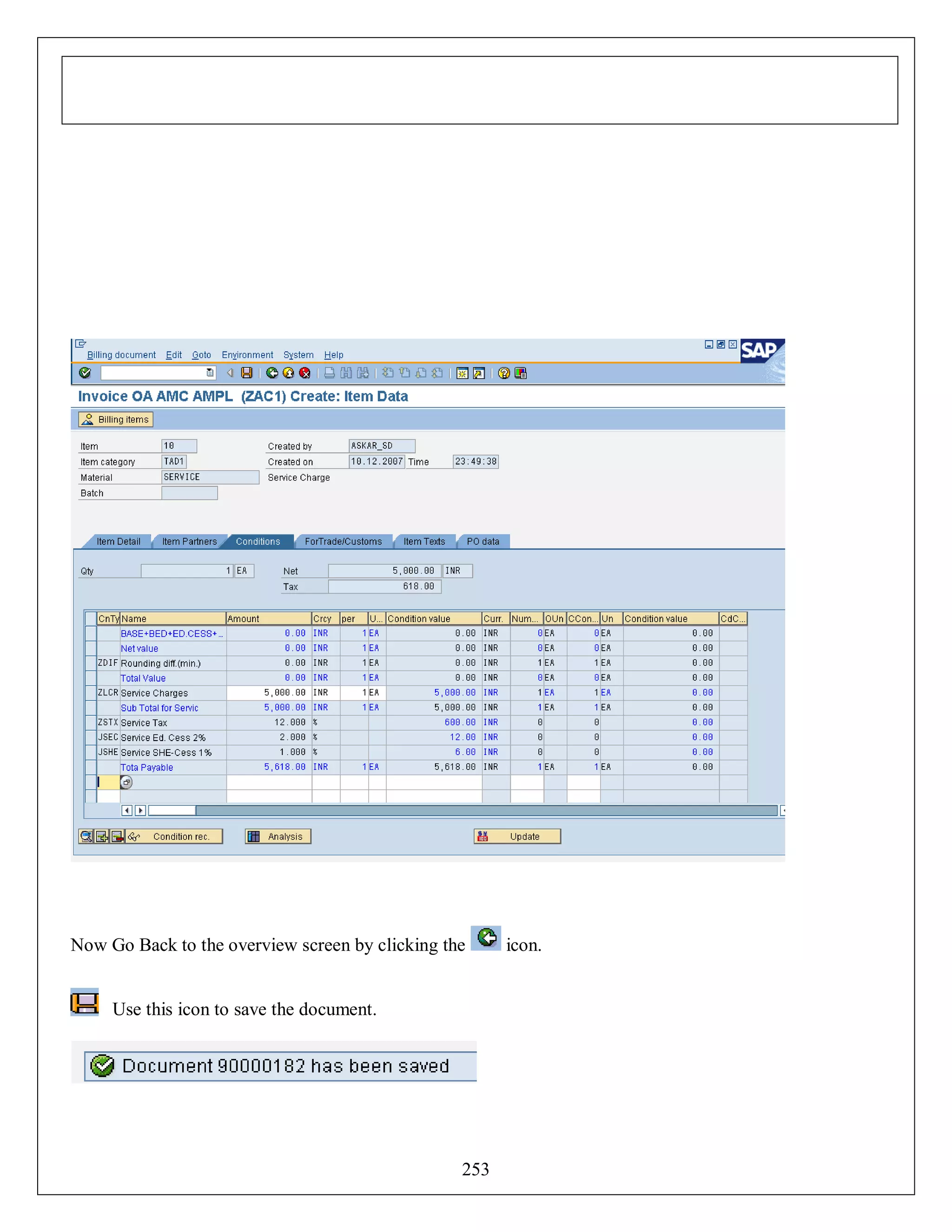This screenshot has width=952, height=1232.
Task: Open search help in empty CnTy cell
Action: [126, 782]
